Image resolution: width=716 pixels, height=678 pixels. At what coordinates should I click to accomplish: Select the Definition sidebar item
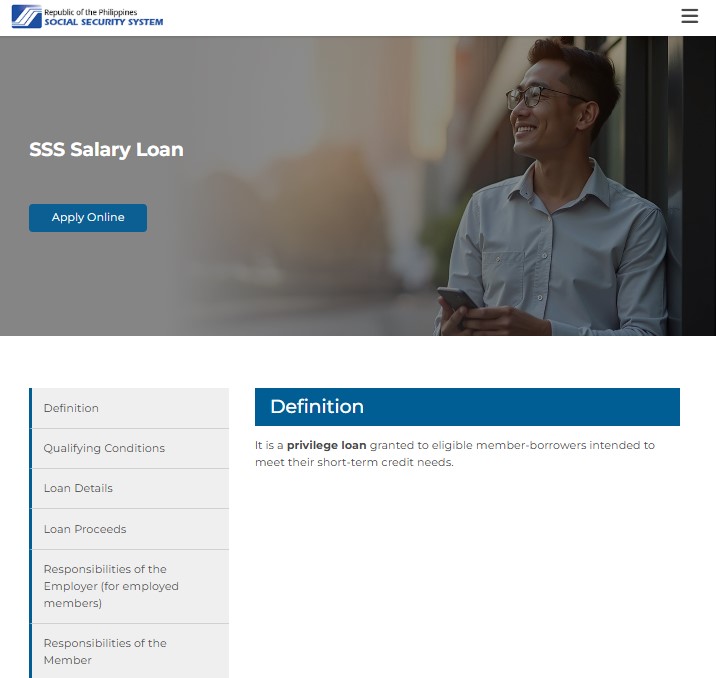[130, 408]
